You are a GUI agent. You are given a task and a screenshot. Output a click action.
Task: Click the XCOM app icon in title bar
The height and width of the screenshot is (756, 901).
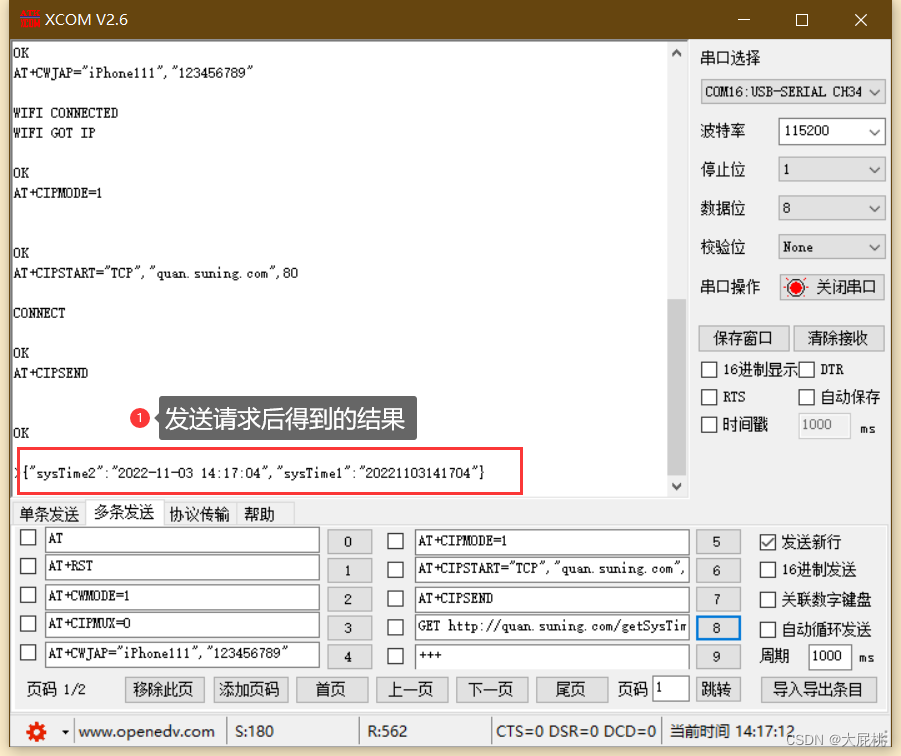tap(30, 19)
